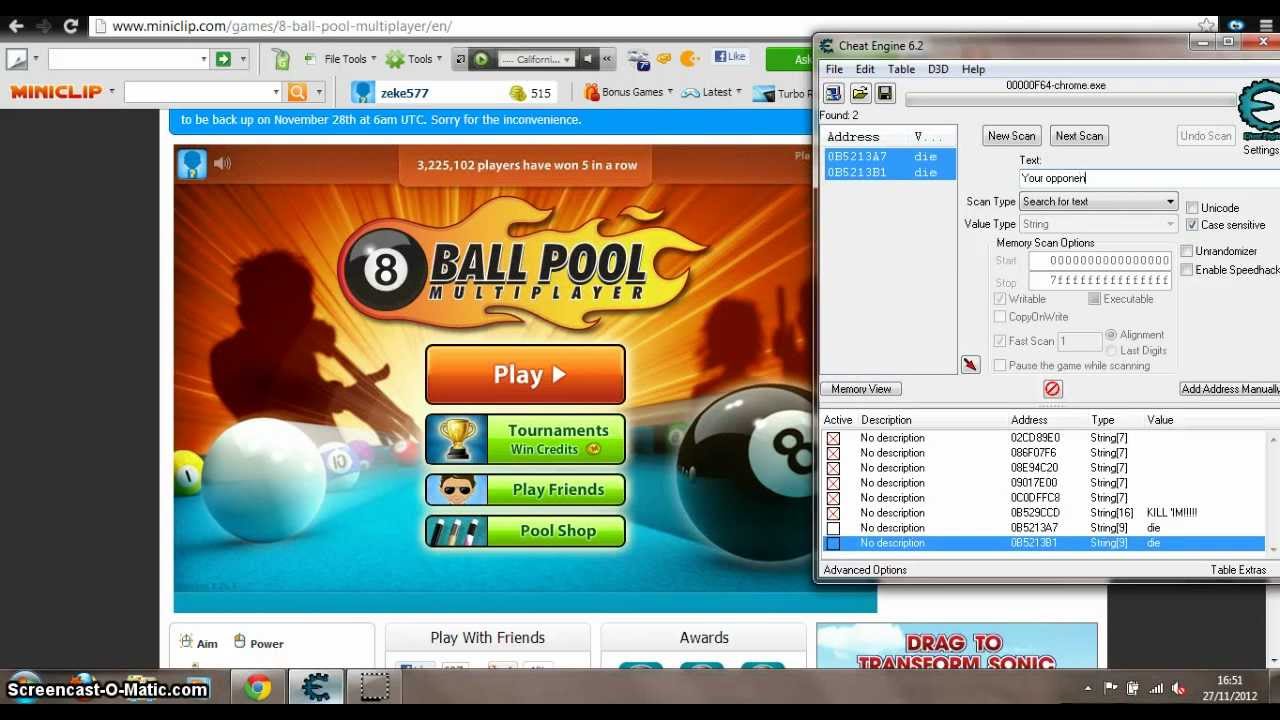Open the Edit menu in Cheat Engine
This screenshot has width=1280, height=720.
[x=865, y=69]
